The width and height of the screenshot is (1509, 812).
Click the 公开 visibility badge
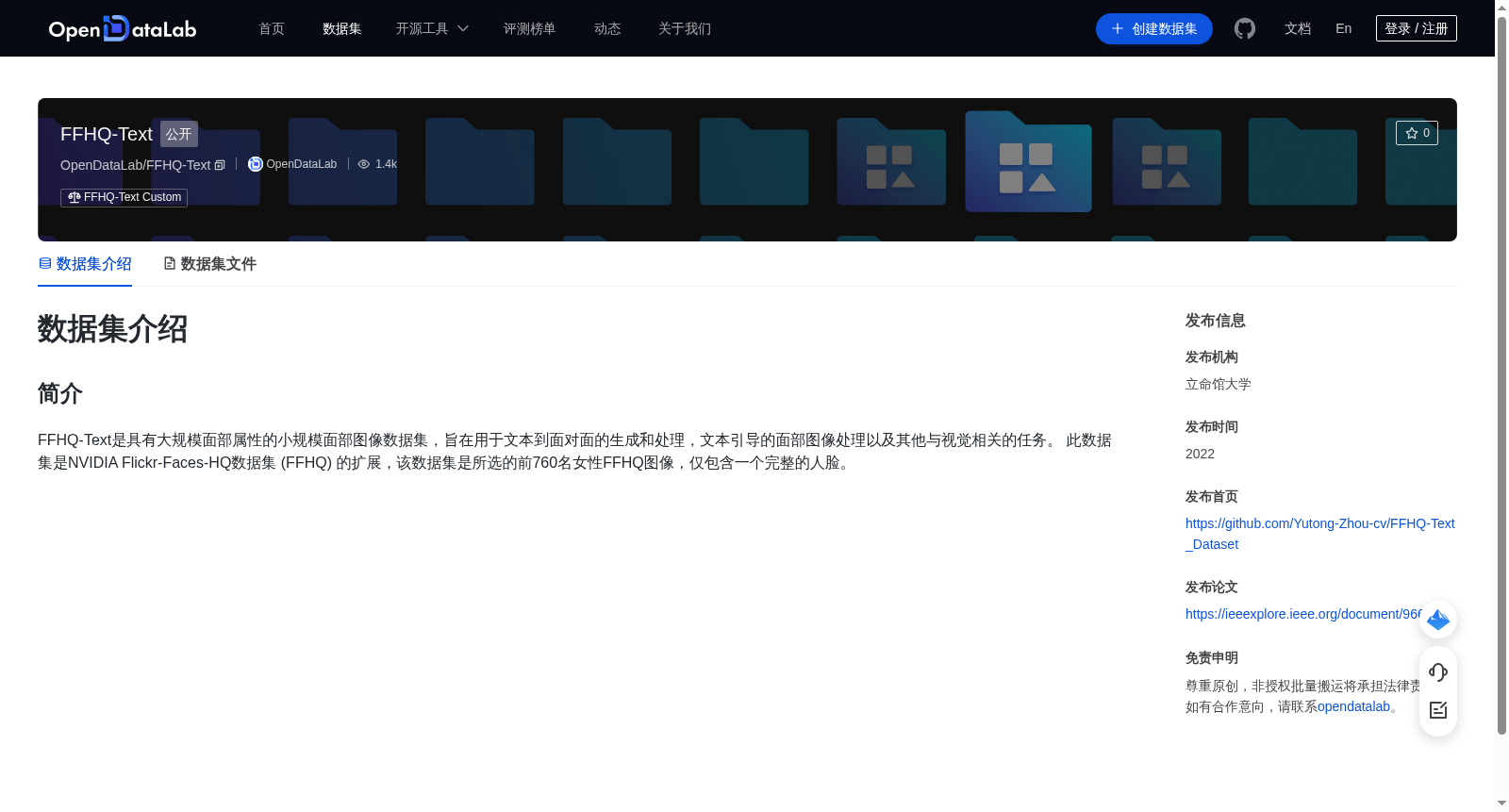pos(179,134)
